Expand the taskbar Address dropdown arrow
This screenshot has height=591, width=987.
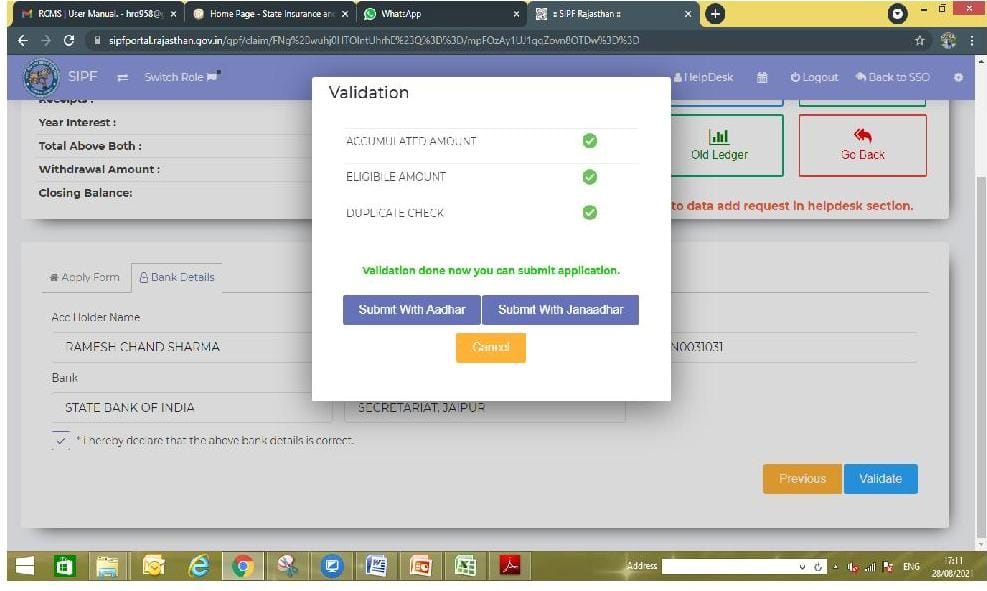[x=803, y=567]
